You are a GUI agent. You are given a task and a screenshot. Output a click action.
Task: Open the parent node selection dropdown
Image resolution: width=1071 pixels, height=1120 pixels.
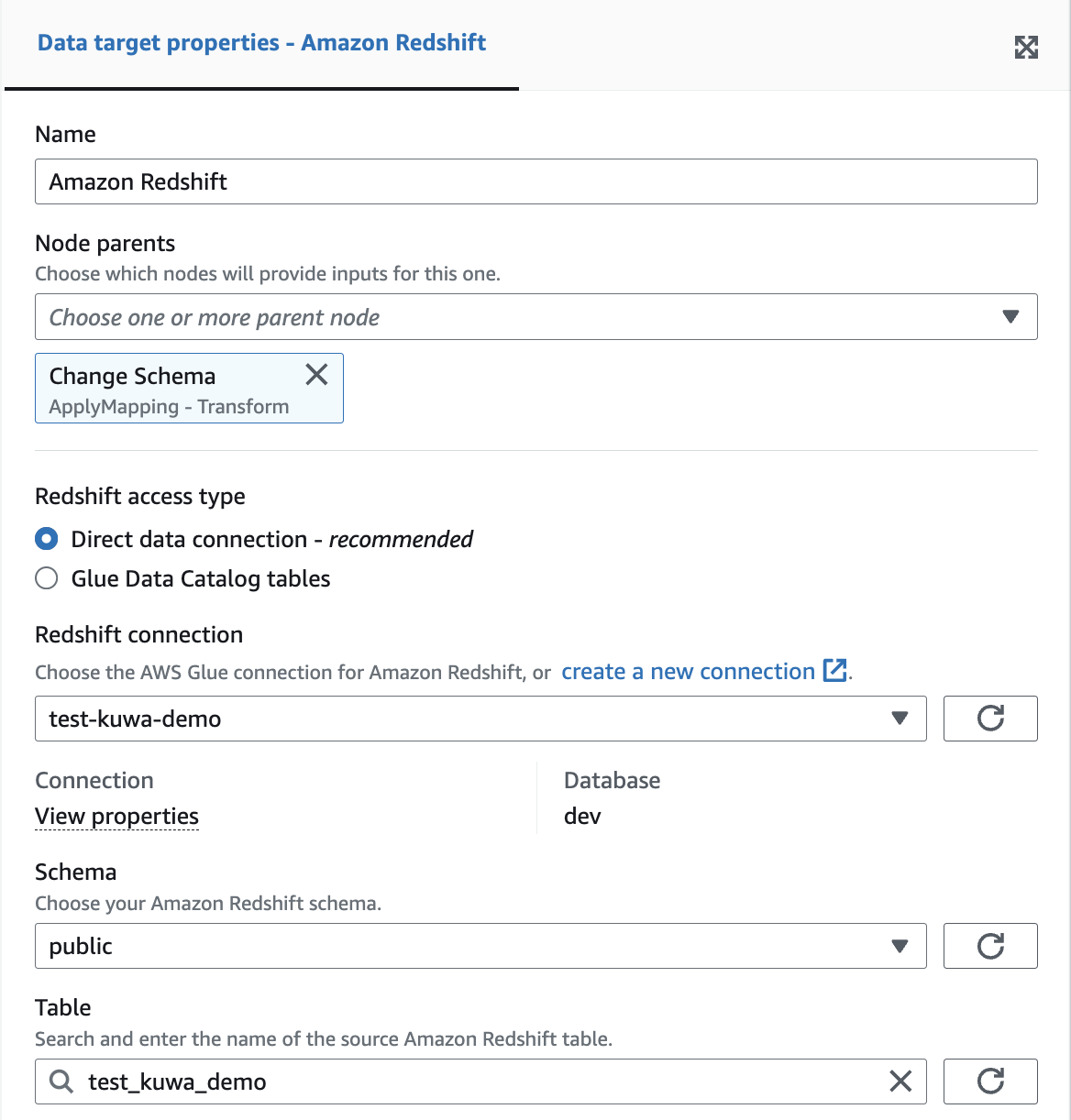point(1011,316)
